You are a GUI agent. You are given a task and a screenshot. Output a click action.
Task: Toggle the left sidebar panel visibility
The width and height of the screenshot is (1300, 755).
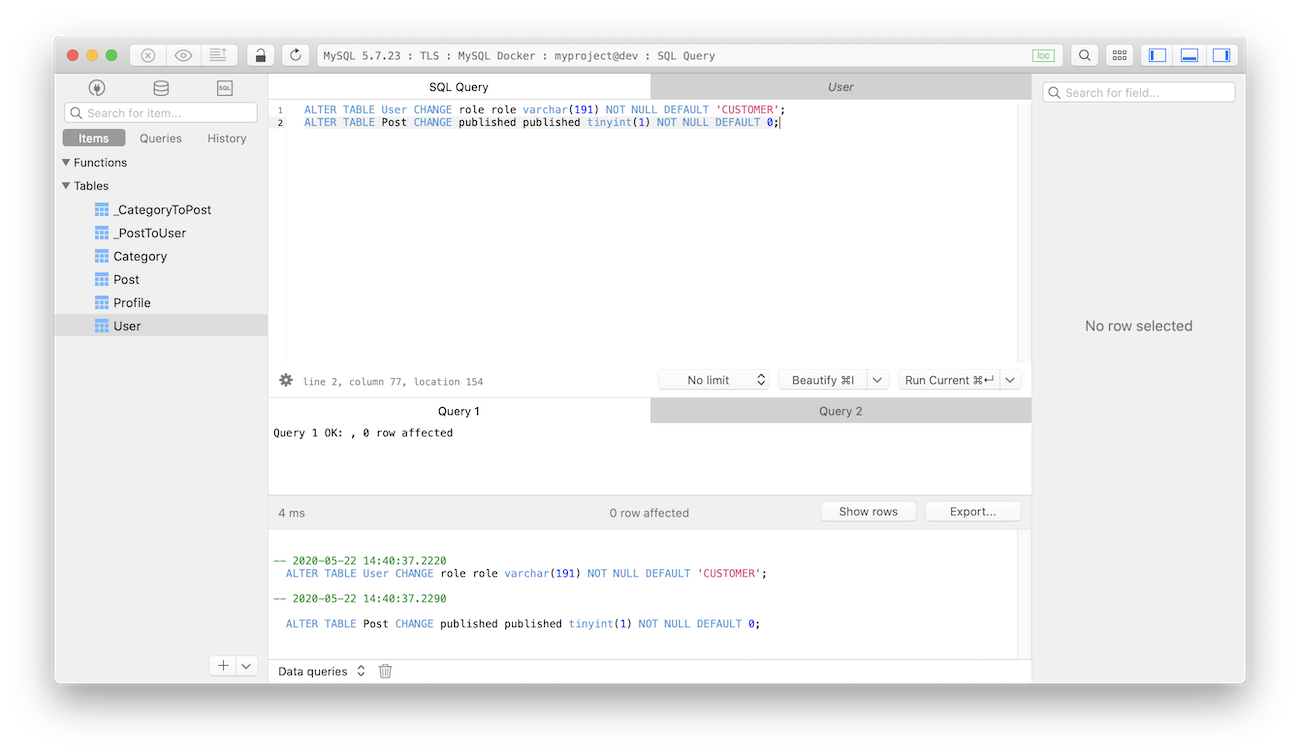pos(1155,55)
